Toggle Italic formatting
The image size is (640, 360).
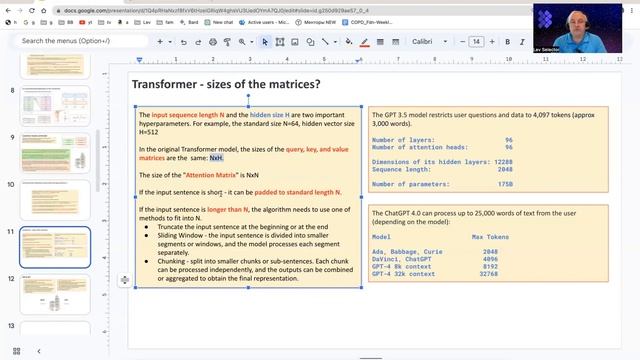pos(522,42)
